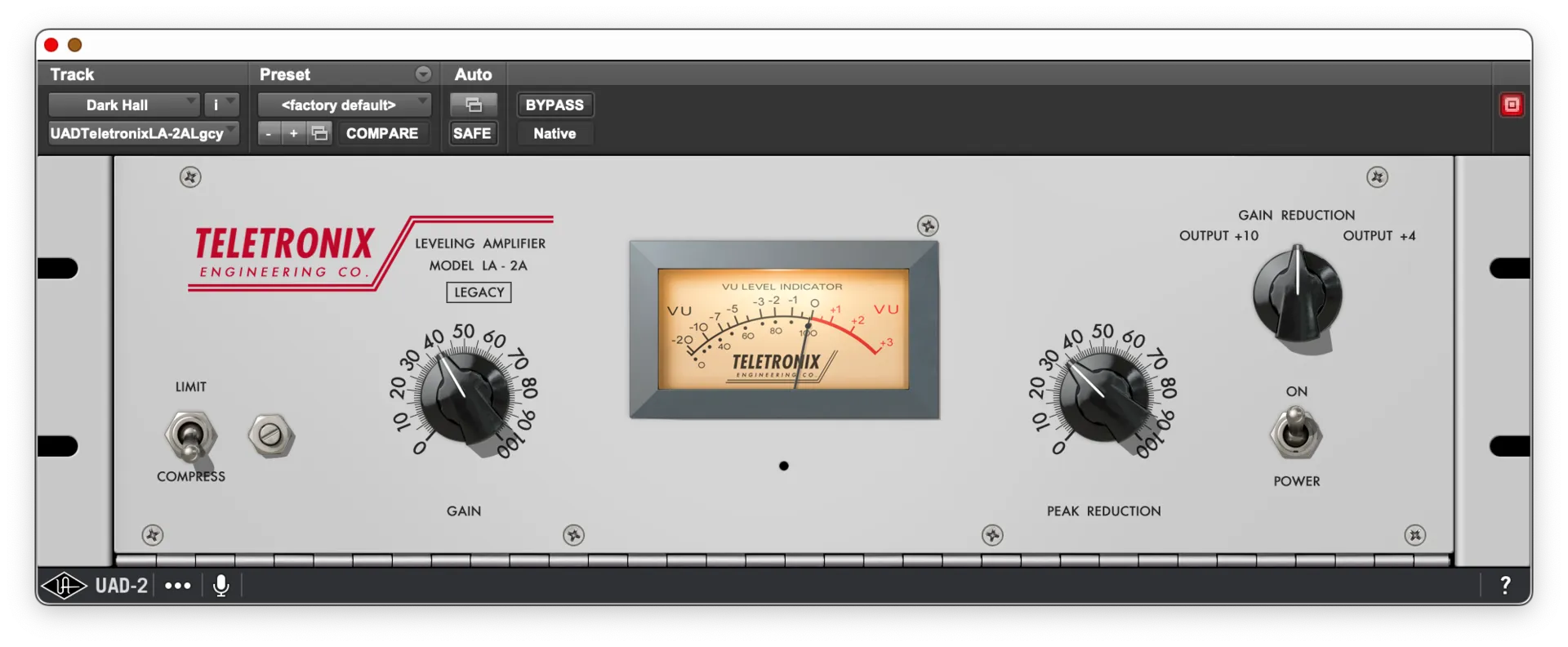Click the PEAK REDUCTION label
Screen dimensions: 1568x647
click(x=1103, y=511)
